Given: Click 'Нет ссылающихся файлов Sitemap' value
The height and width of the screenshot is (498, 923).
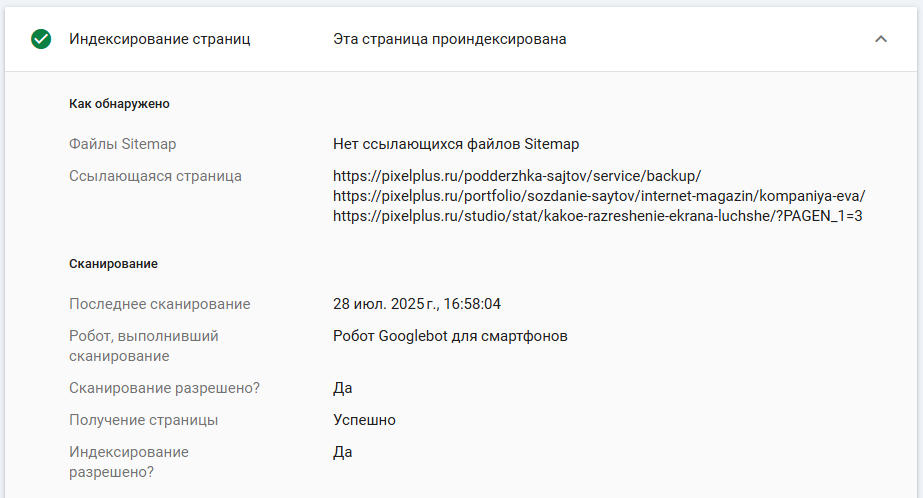Looking at the screenshot, I should click(456, 144).
